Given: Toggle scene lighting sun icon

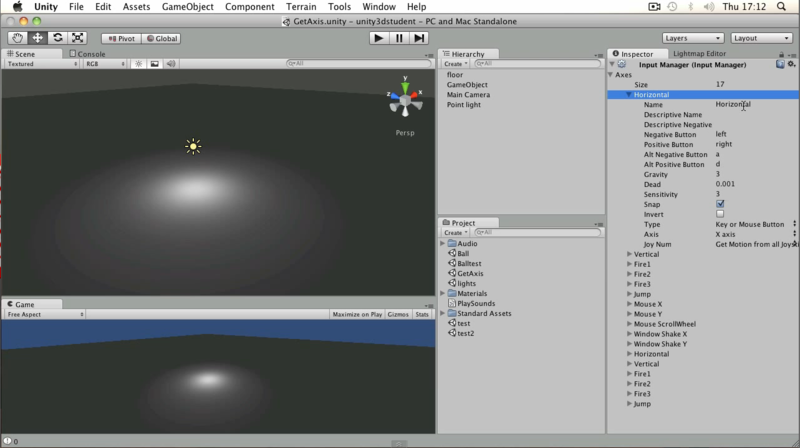Looking at the screenshot, I should [138, 64].
